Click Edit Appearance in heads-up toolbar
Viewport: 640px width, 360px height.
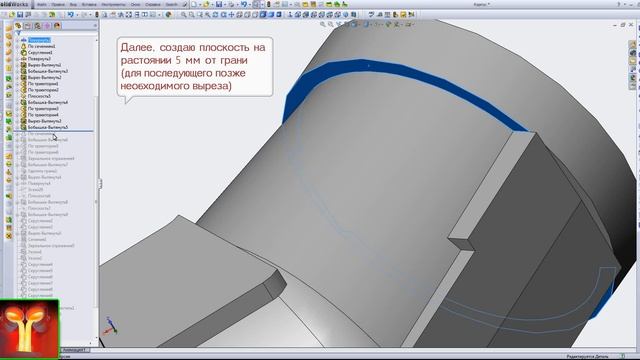(388, 24)
